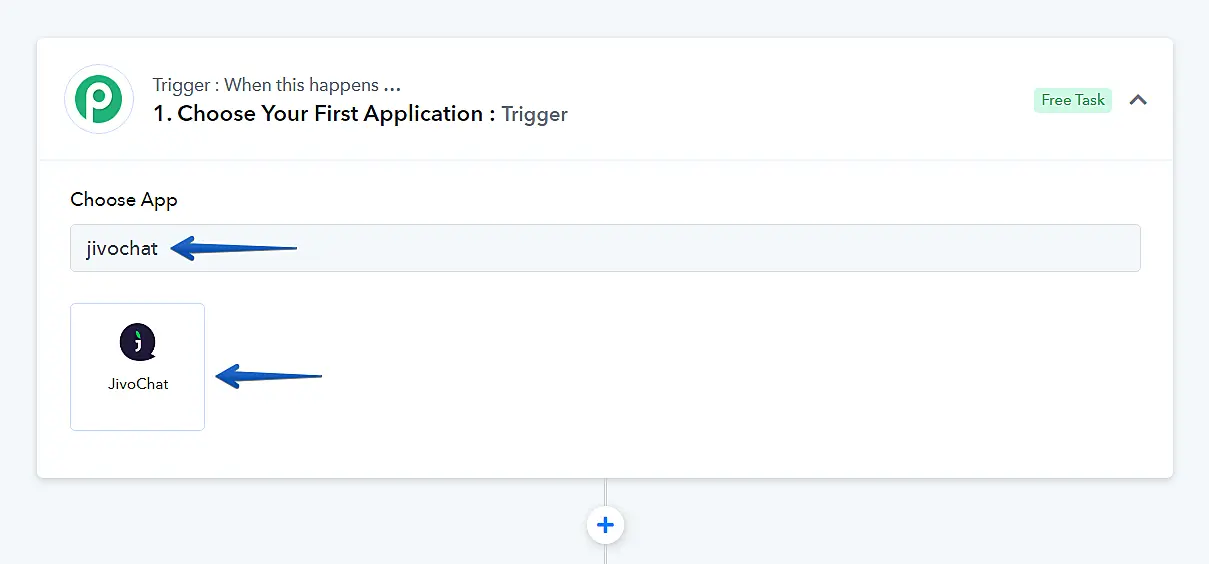Collapse the trigger step using the chevron

coord(1138,100)
